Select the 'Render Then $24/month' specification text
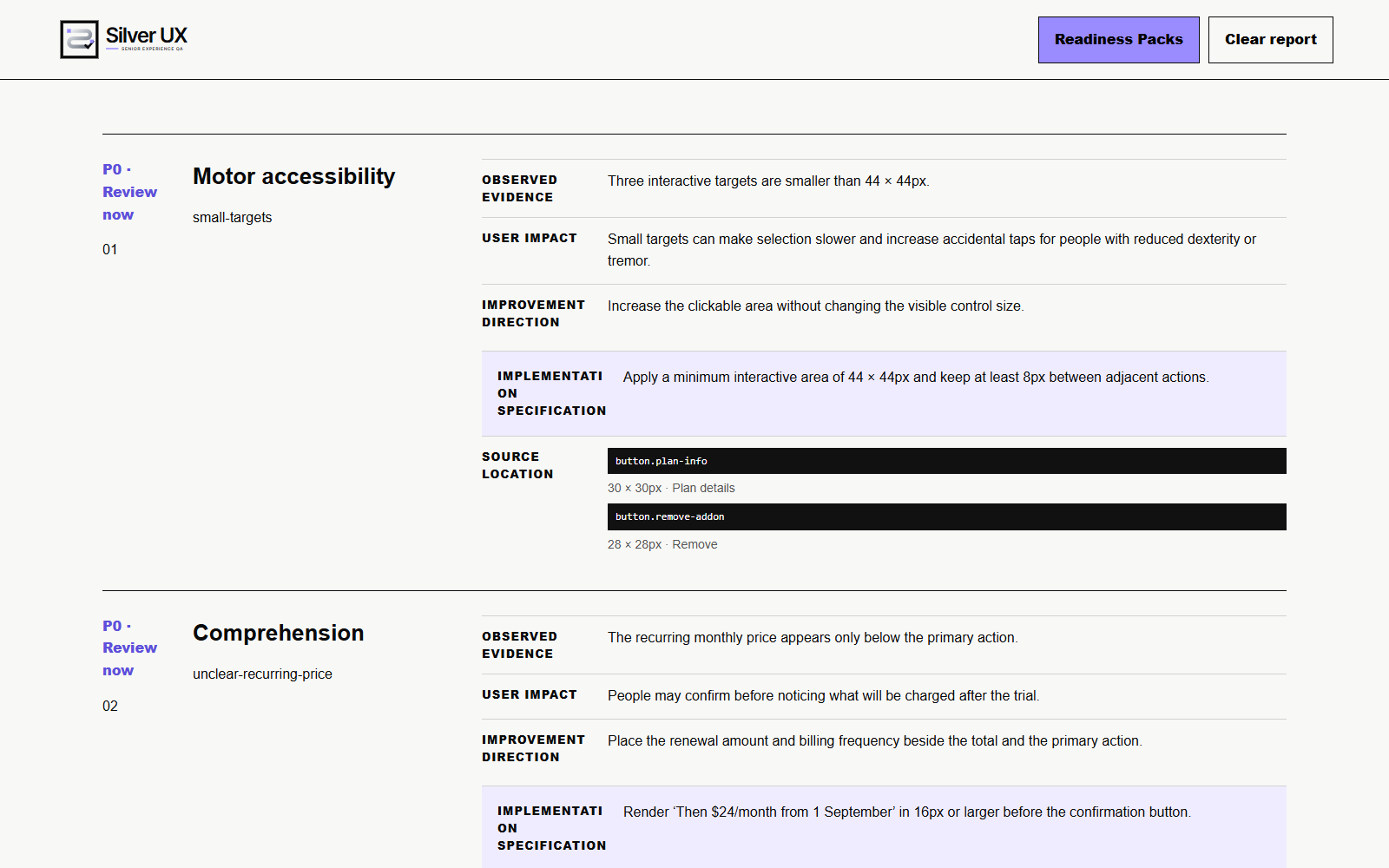Image resolution: width=1389 pixels, height=868 pixels. coord(907,812)
